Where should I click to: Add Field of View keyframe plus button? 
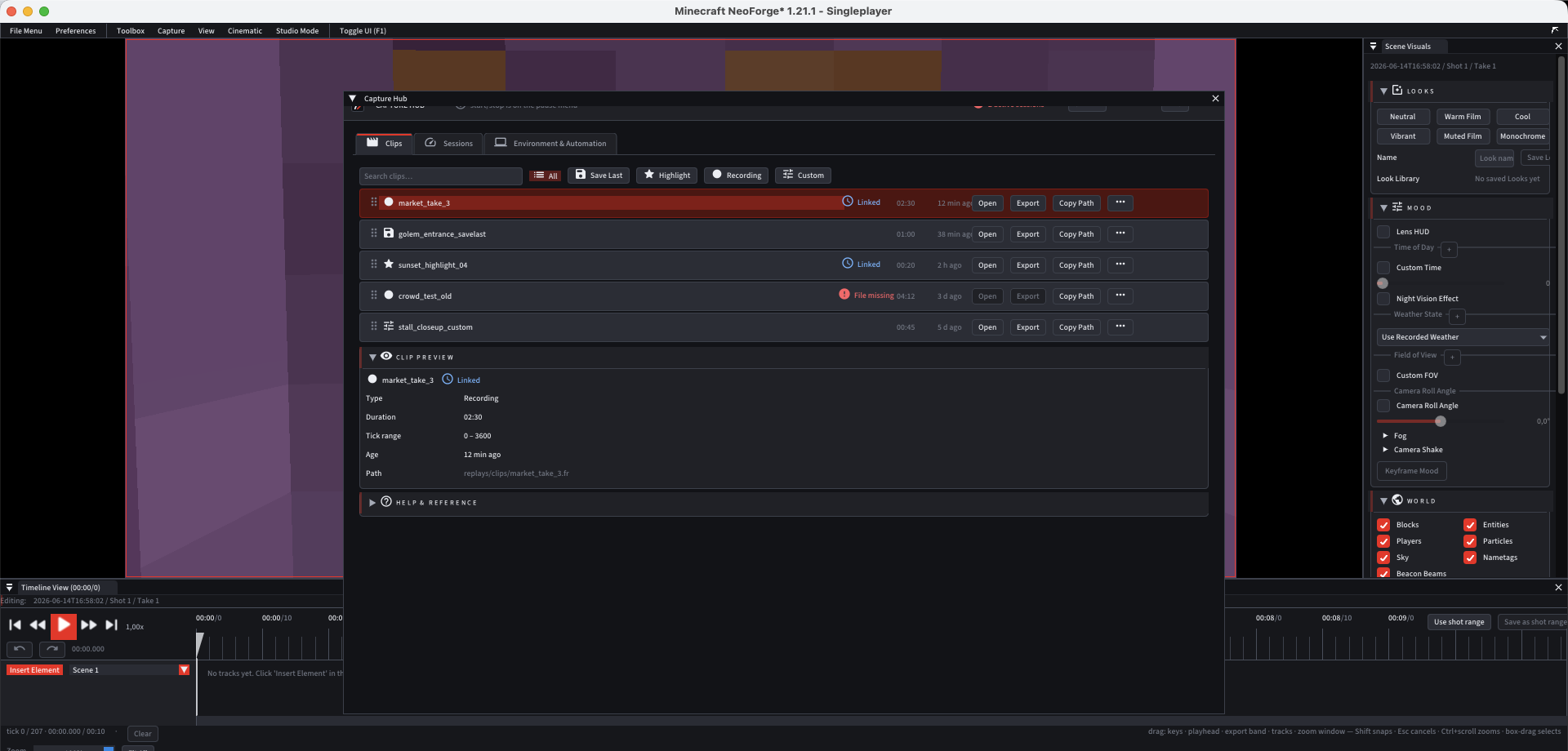click(1452, 357)
